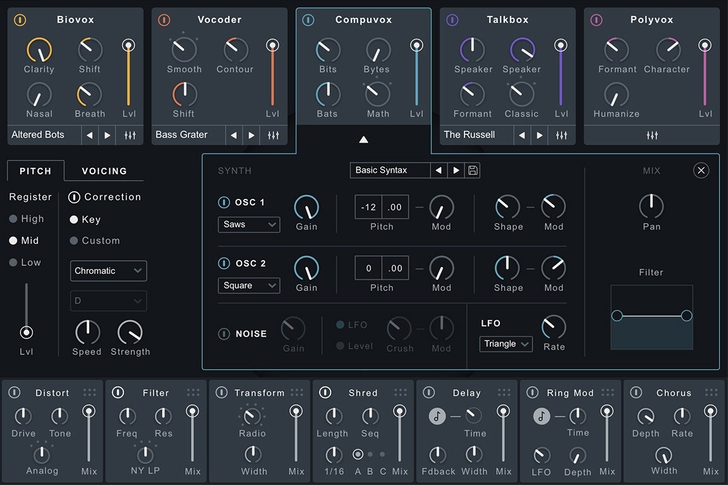
Task: Switch to the Pitch tab
Action: (x=36, y=171)
